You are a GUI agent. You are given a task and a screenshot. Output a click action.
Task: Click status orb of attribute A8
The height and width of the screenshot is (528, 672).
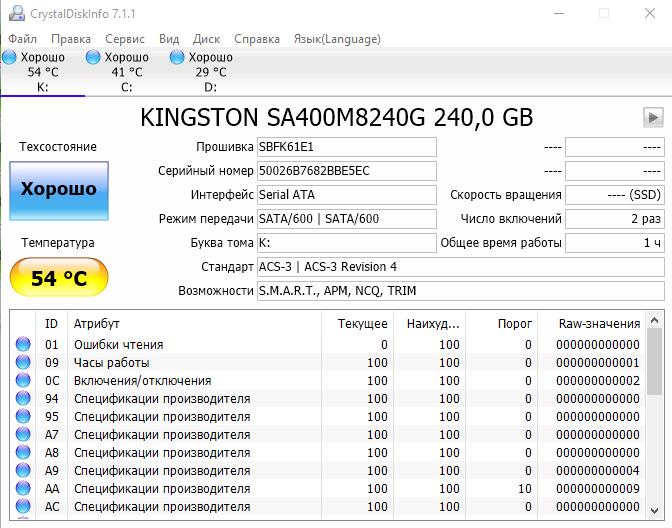click(x=23, y=452)
